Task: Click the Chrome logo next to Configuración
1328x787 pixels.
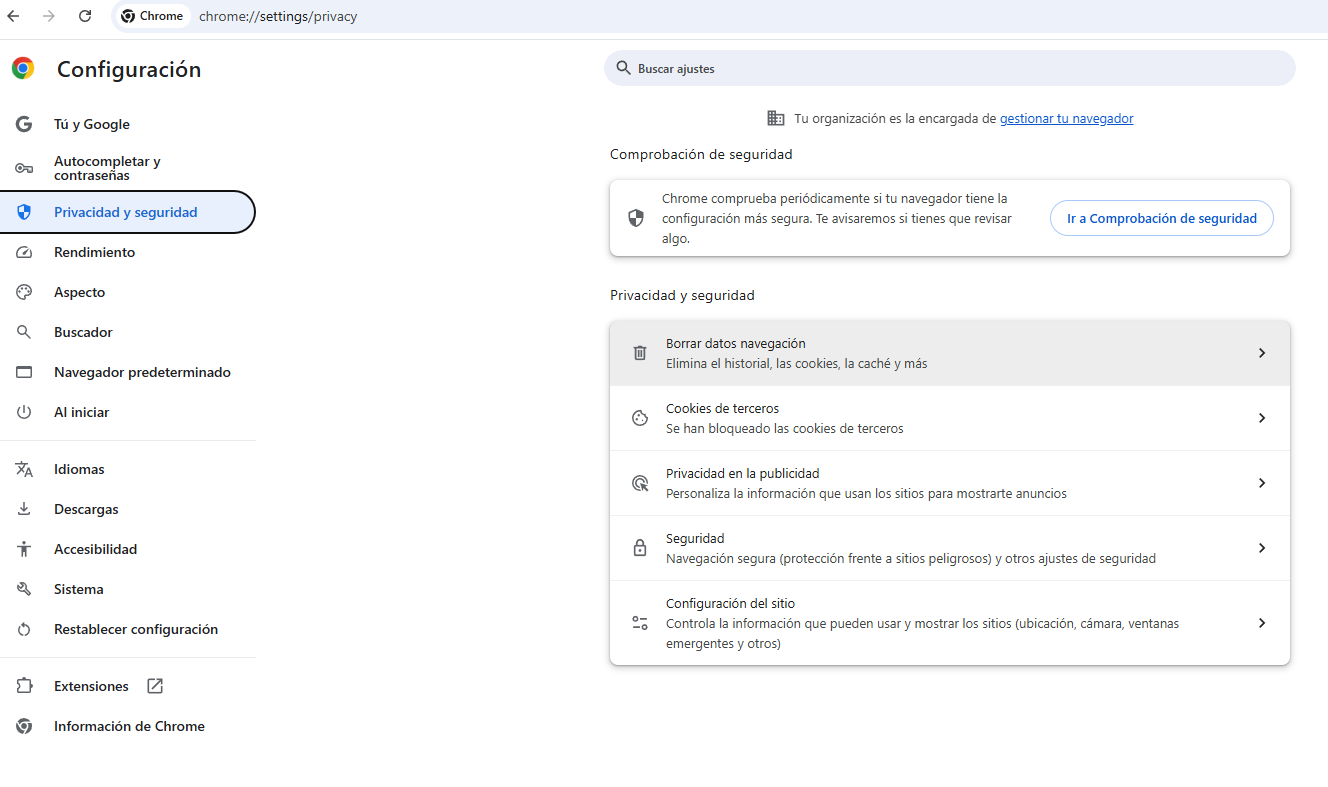Action: point(23,68)
